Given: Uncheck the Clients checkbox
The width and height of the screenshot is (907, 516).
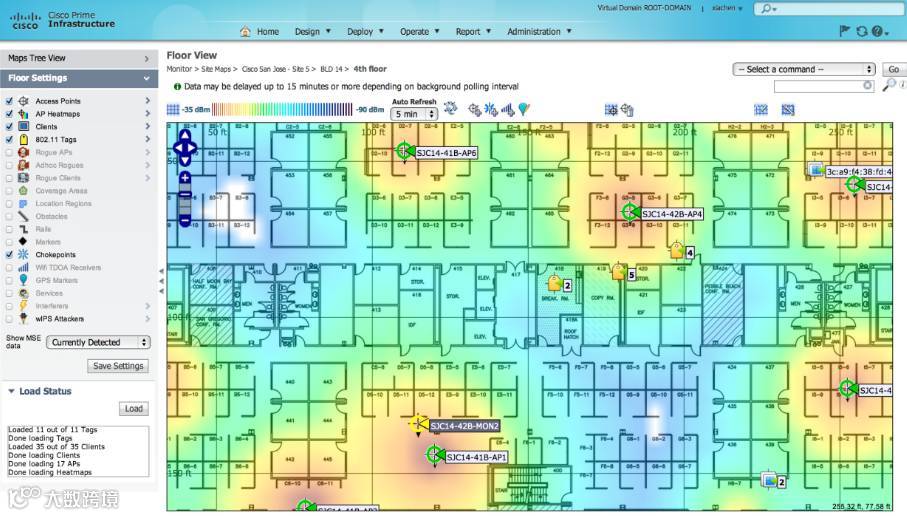Looking at the screenshot, I should click(x=9, y=126).
